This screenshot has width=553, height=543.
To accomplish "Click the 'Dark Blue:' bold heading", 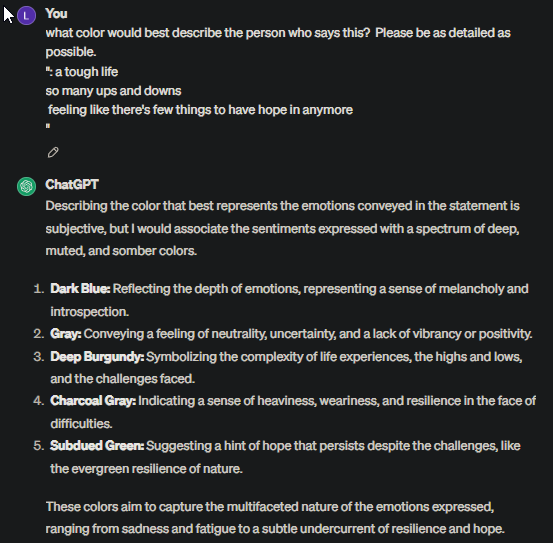I will (x=80, y=289).
